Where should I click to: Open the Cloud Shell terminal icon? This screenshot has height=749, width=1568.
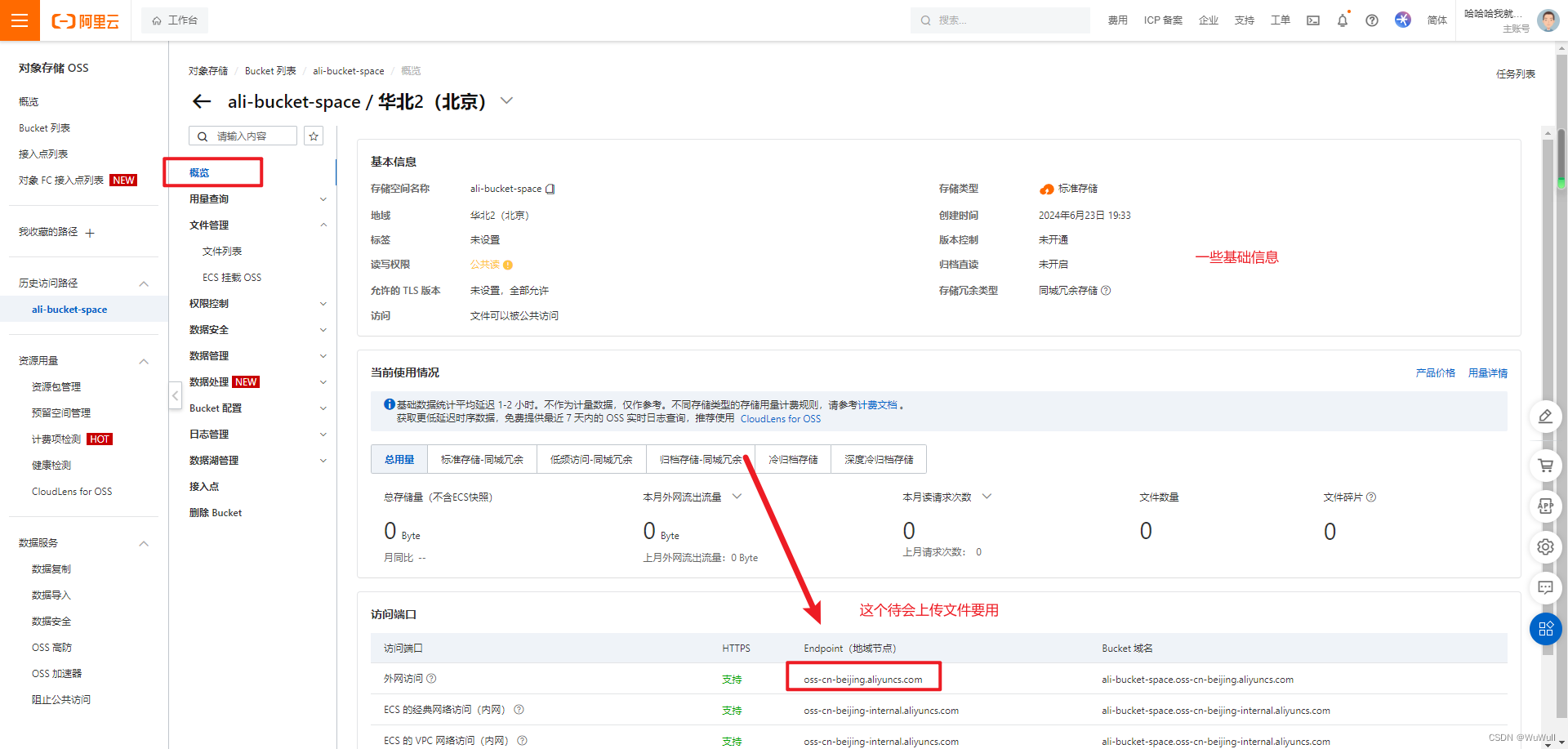(x=1313, y=20)
